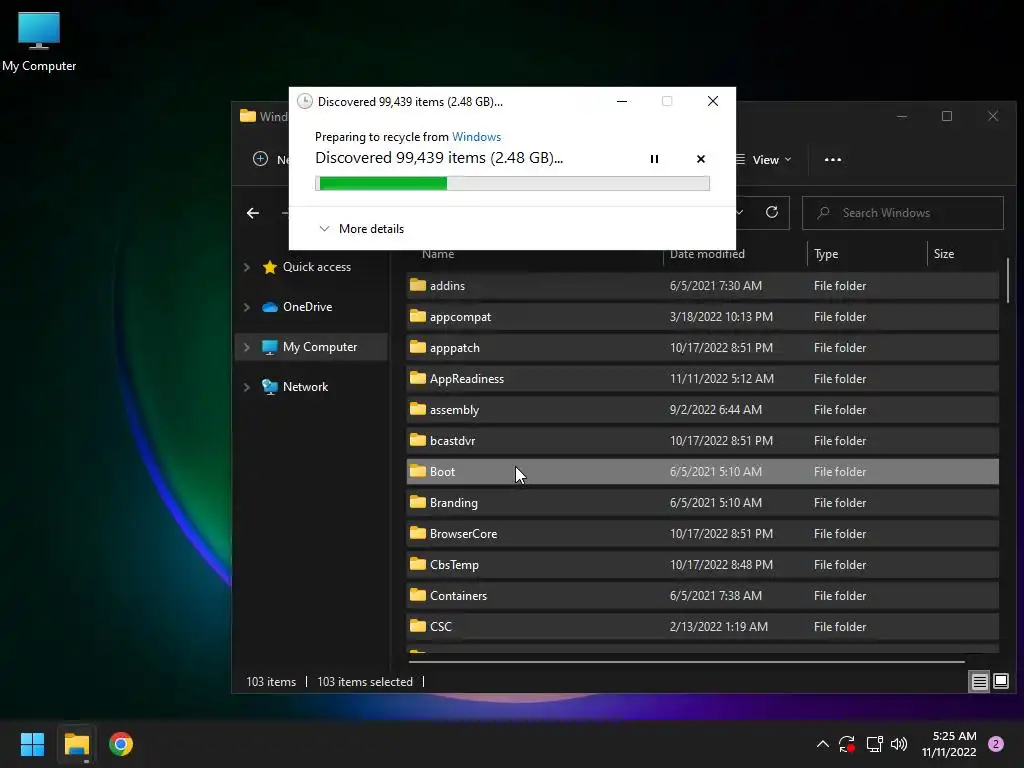Select the addins folder icon
1024x768 pixels.
[x=418, y=285]
